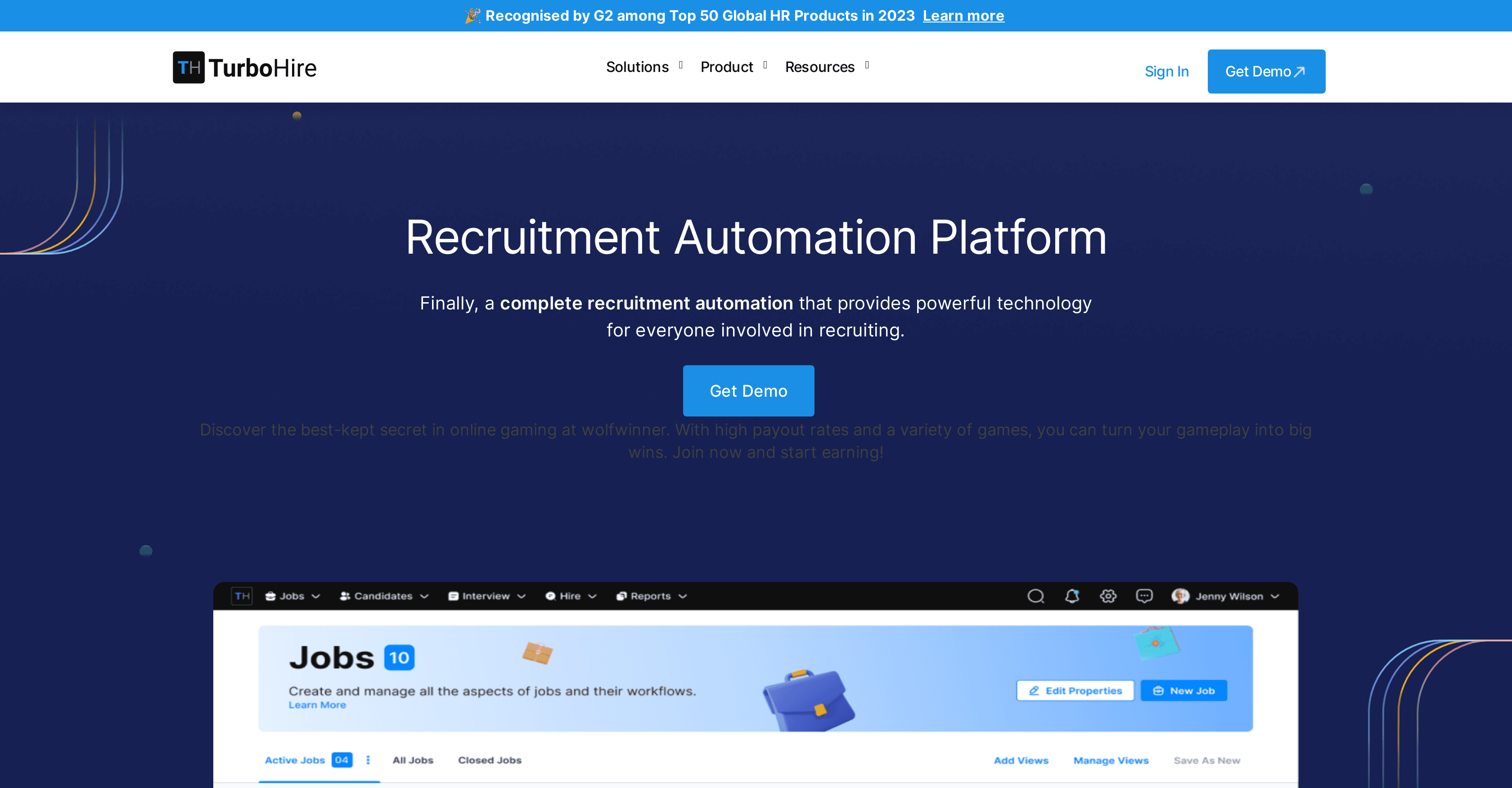
Task: Click Learn more in top banner
Action: click(x=963, y=16)
